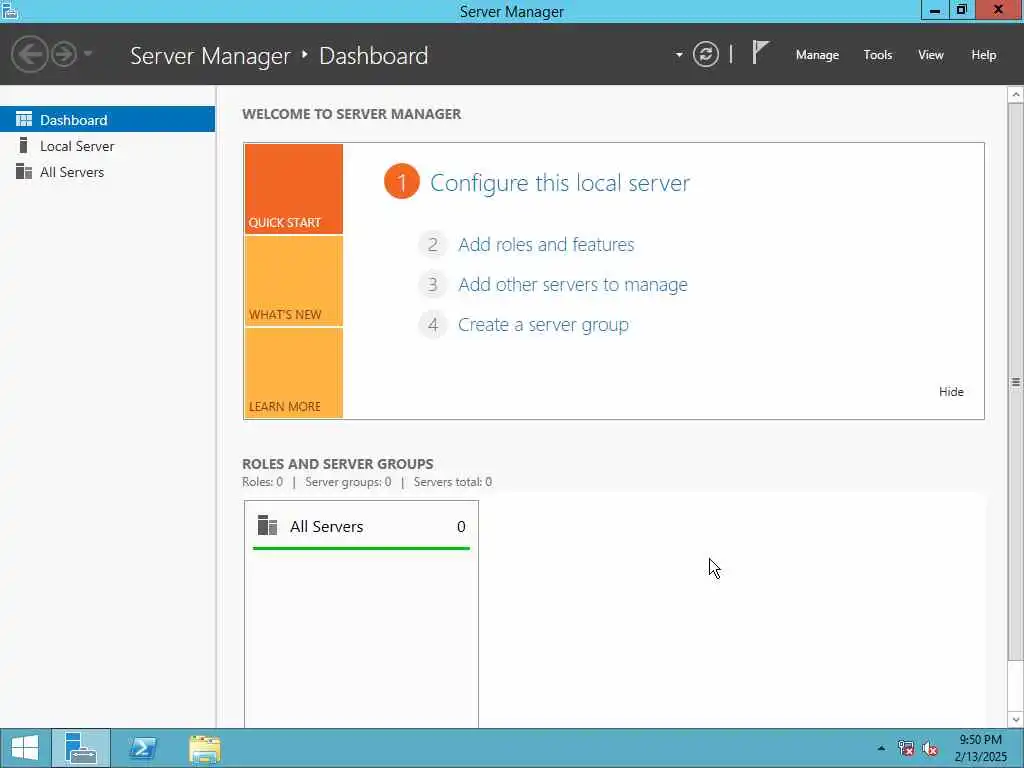The width and height of the screenshot is (1024, 768).
Task: Click Server Manager in the breadcrumb title
Action: point(210,56)
